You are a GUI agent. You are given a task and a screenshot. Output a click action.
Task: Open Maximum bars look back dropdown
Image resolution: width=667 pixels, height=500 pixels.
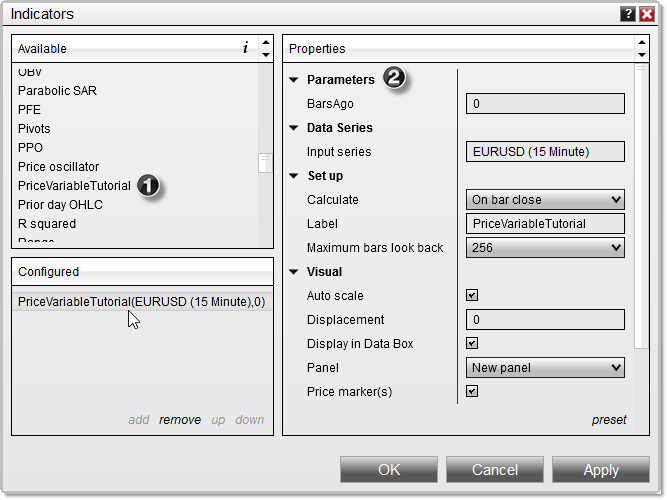point(545,248)
